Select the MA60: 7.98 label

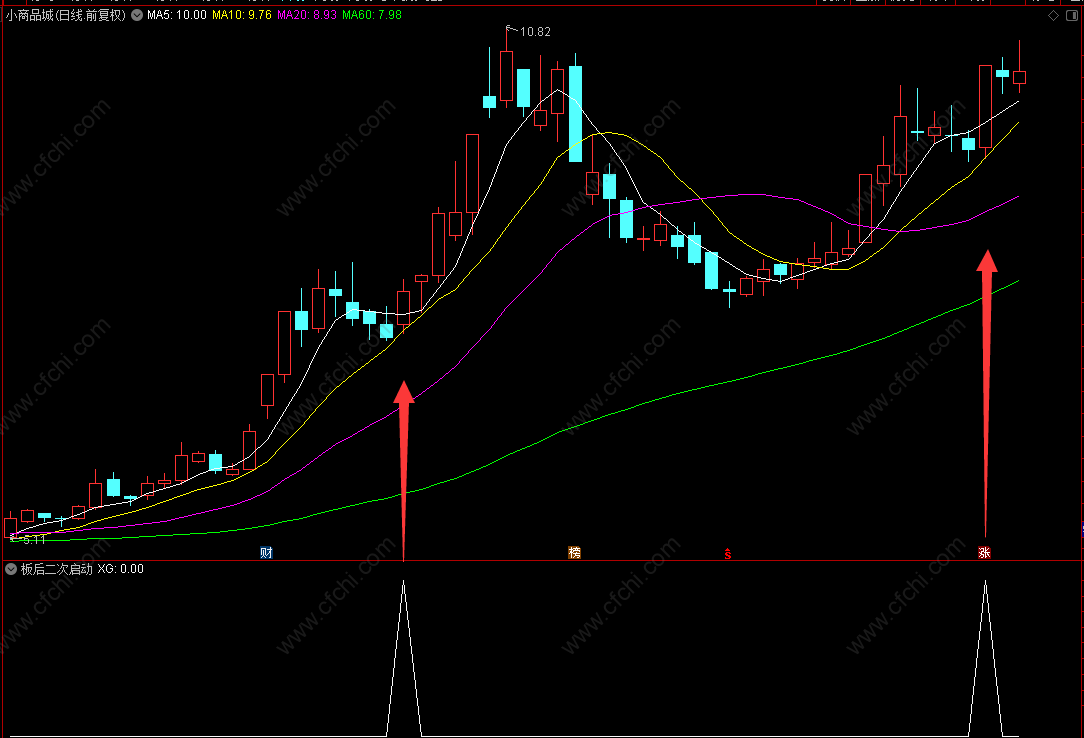point(372,15)
